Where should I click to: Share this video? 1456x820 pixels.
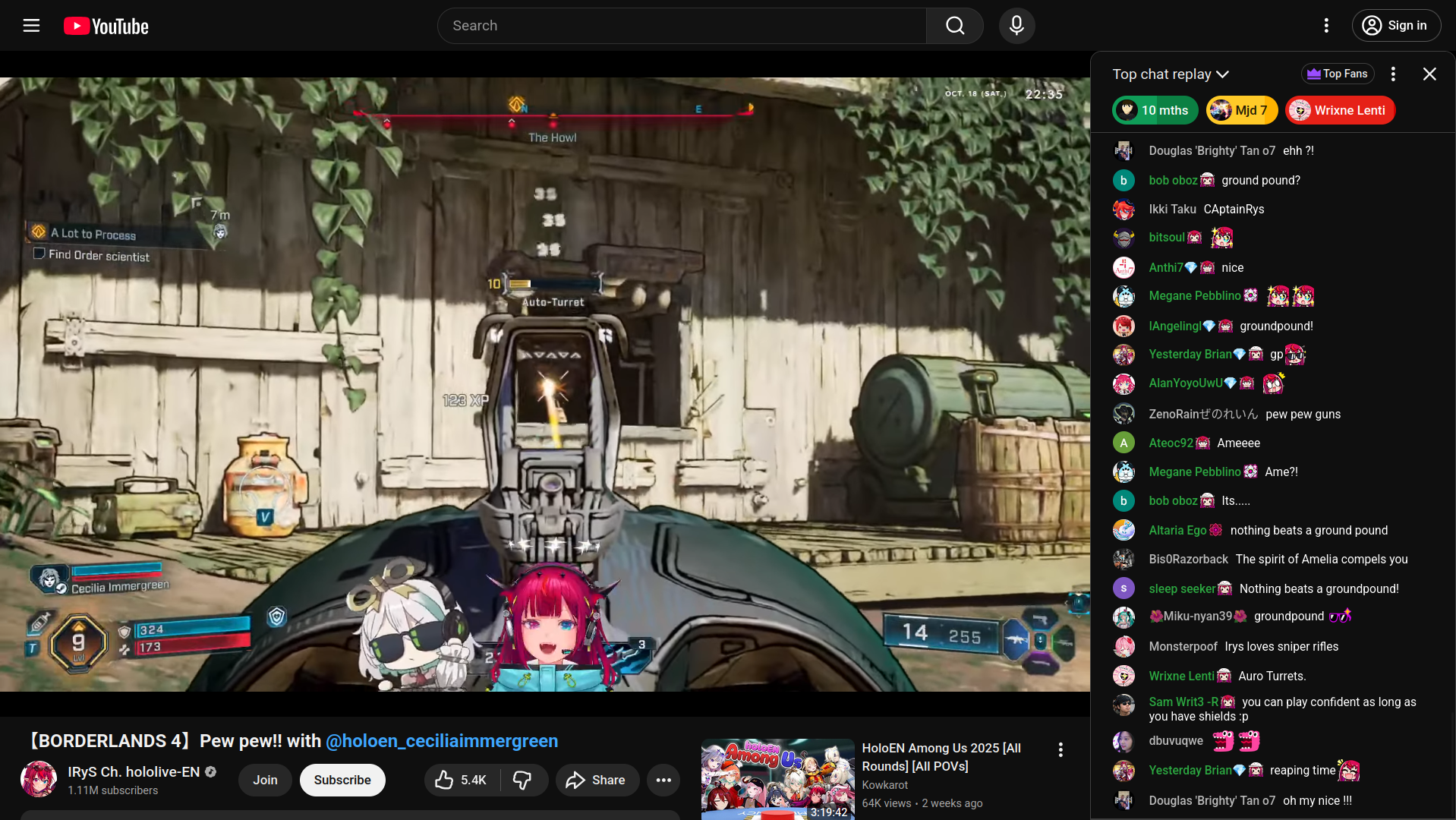pyautogui.click(x=597, y=780)
